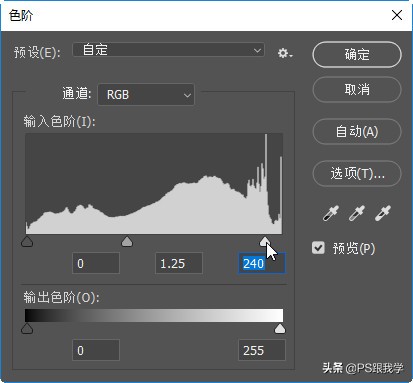The image size is (413, 383).
Task: Click the output white slider handle
Action: pos(280,328)
